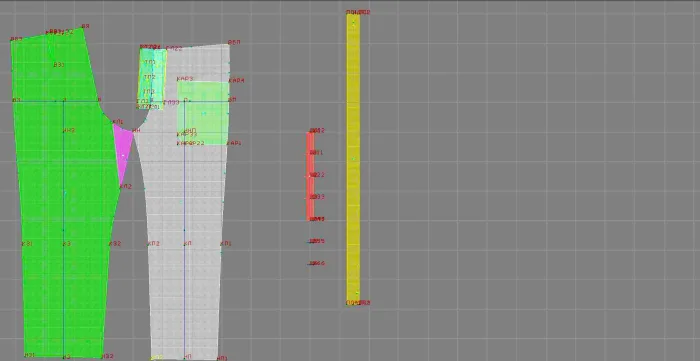Screen dimensions: 700x361
Task: Select the red belt-loop strip piece
Action: [310, 175]
